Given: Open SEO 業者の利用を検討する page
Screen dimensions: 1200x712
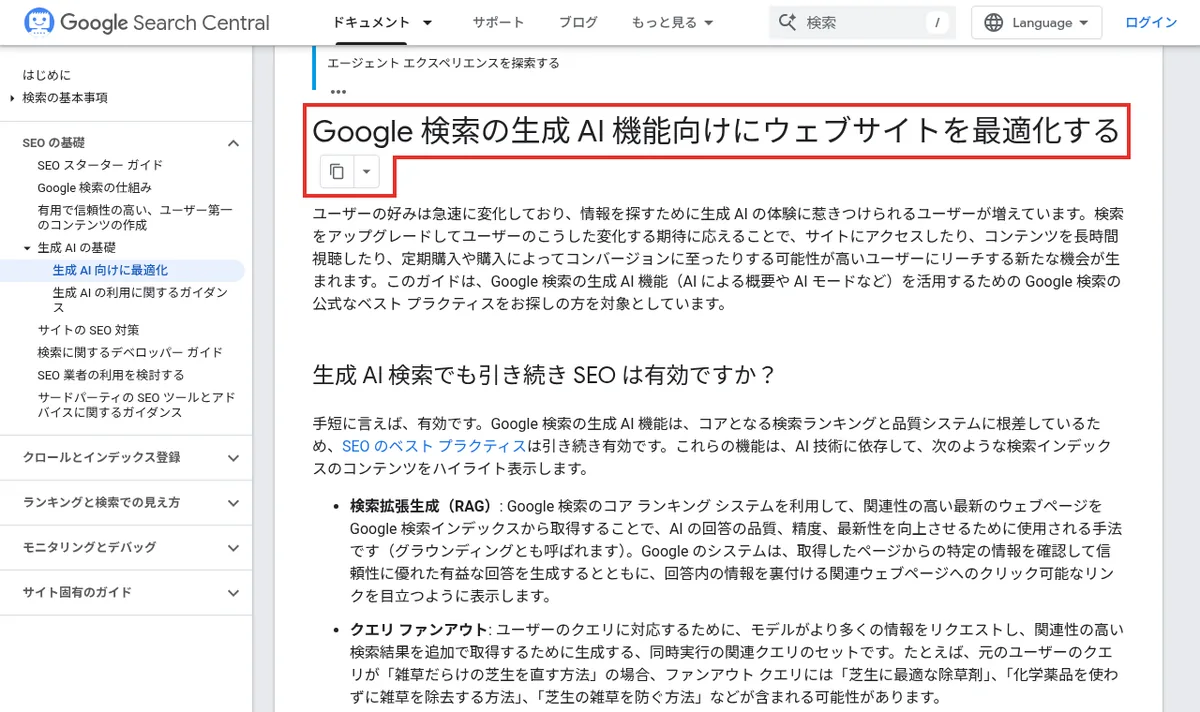Looking at the screenshot, I should coord(111,375).
